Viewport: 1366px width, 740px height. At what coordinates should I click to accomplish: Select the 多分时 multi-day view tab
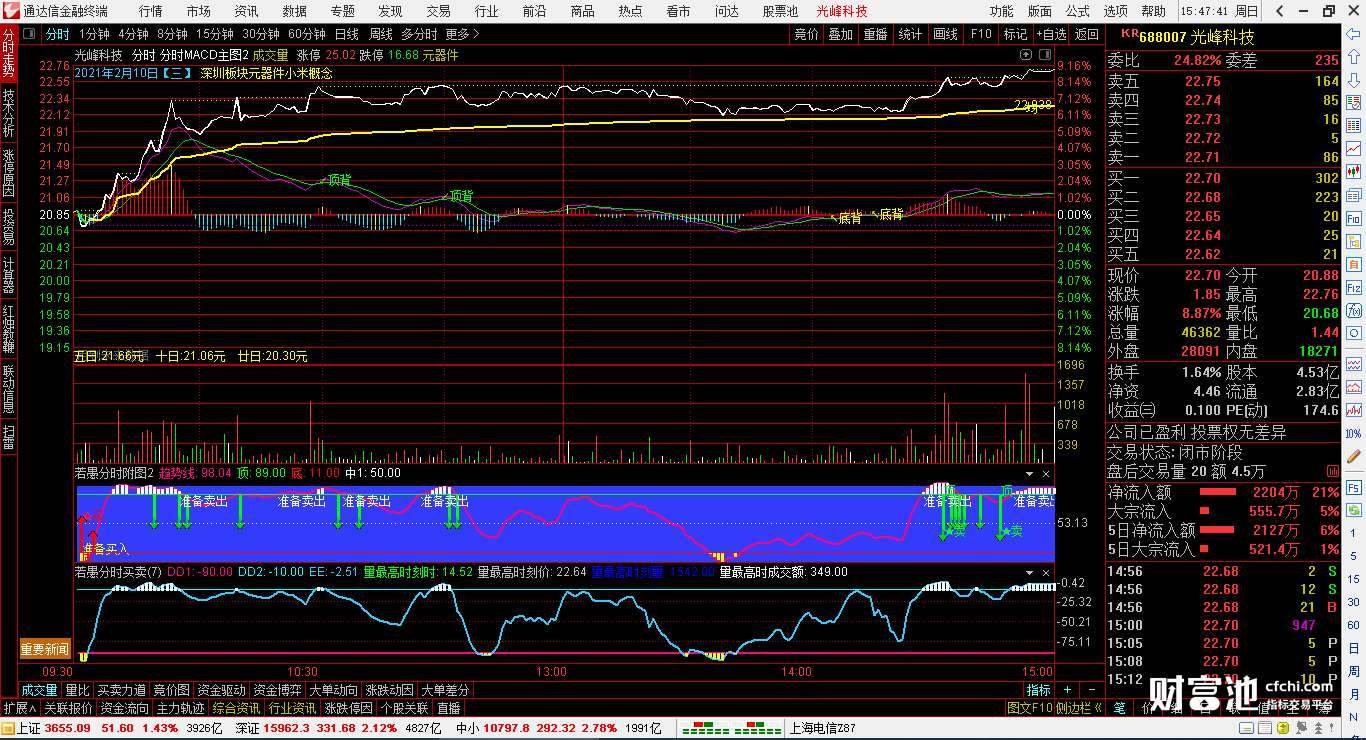(420, 34)
